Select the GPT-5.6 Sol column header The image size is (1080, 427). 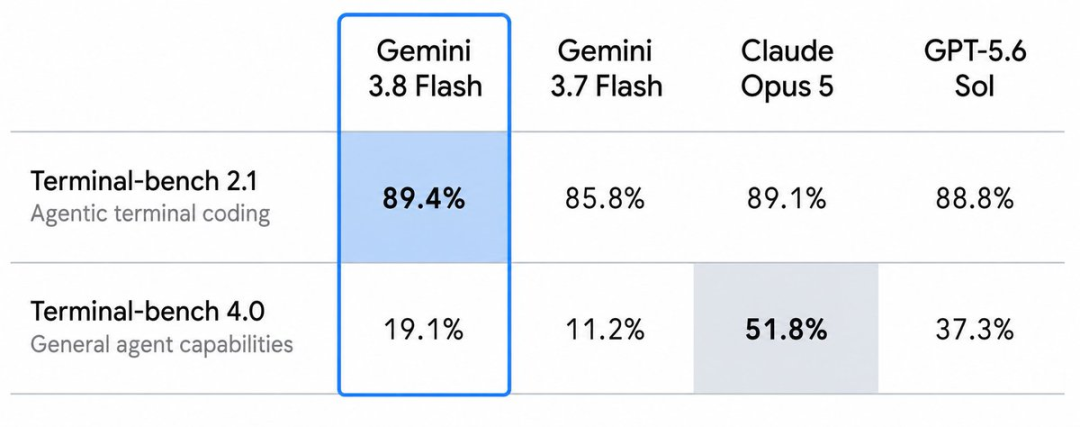point(975,69)
